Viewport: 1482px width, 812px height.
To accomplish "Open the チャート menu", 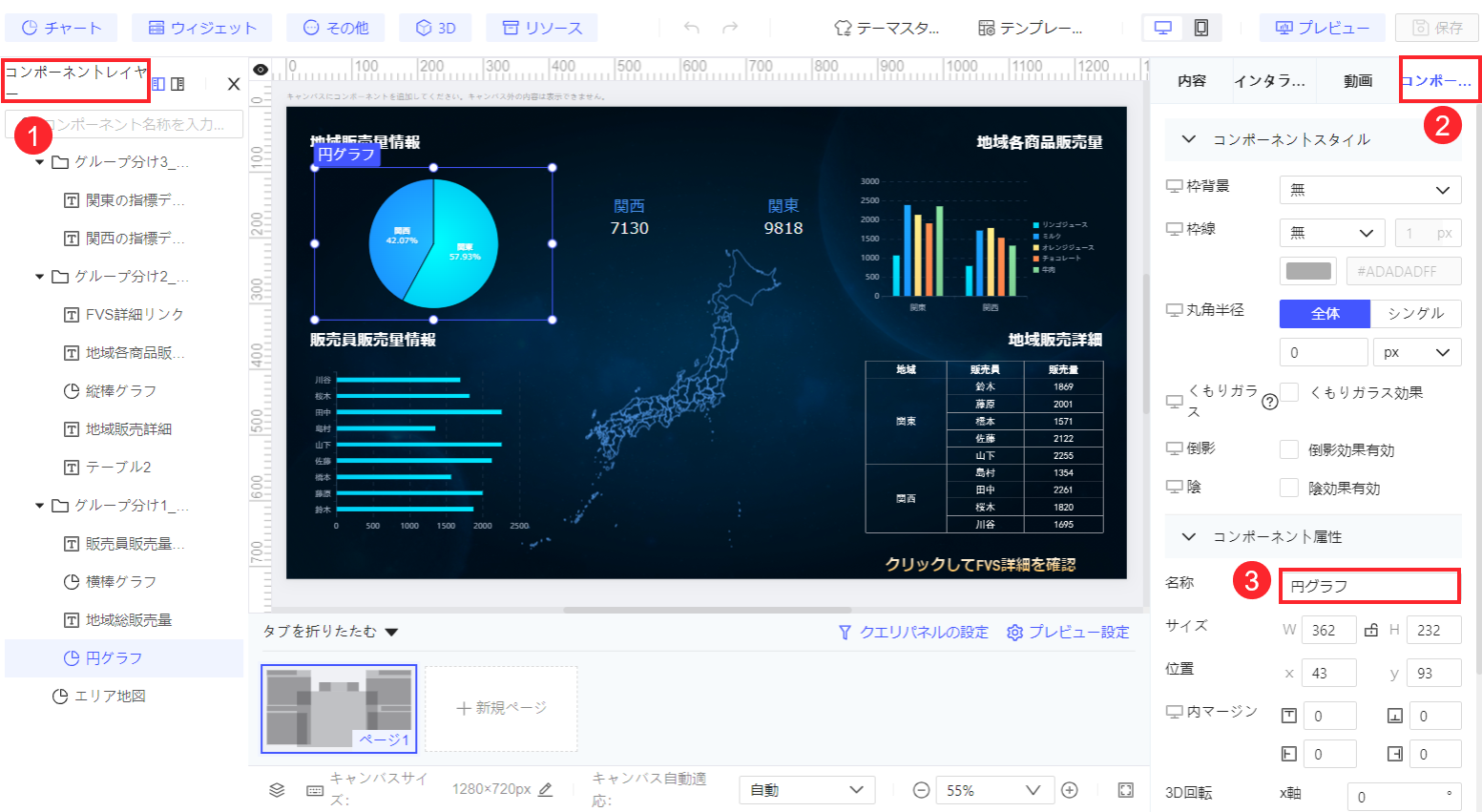I will tap(61, 28).
